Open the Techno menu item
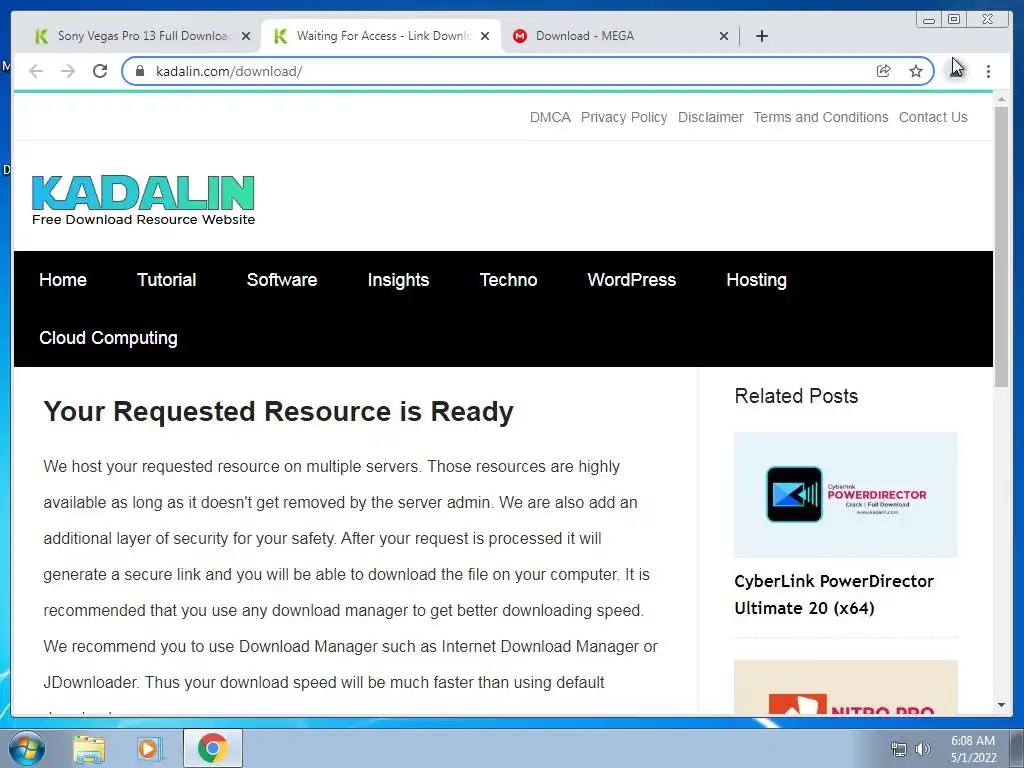Screen dimensions: 1024x768 [x=508, y=280]
